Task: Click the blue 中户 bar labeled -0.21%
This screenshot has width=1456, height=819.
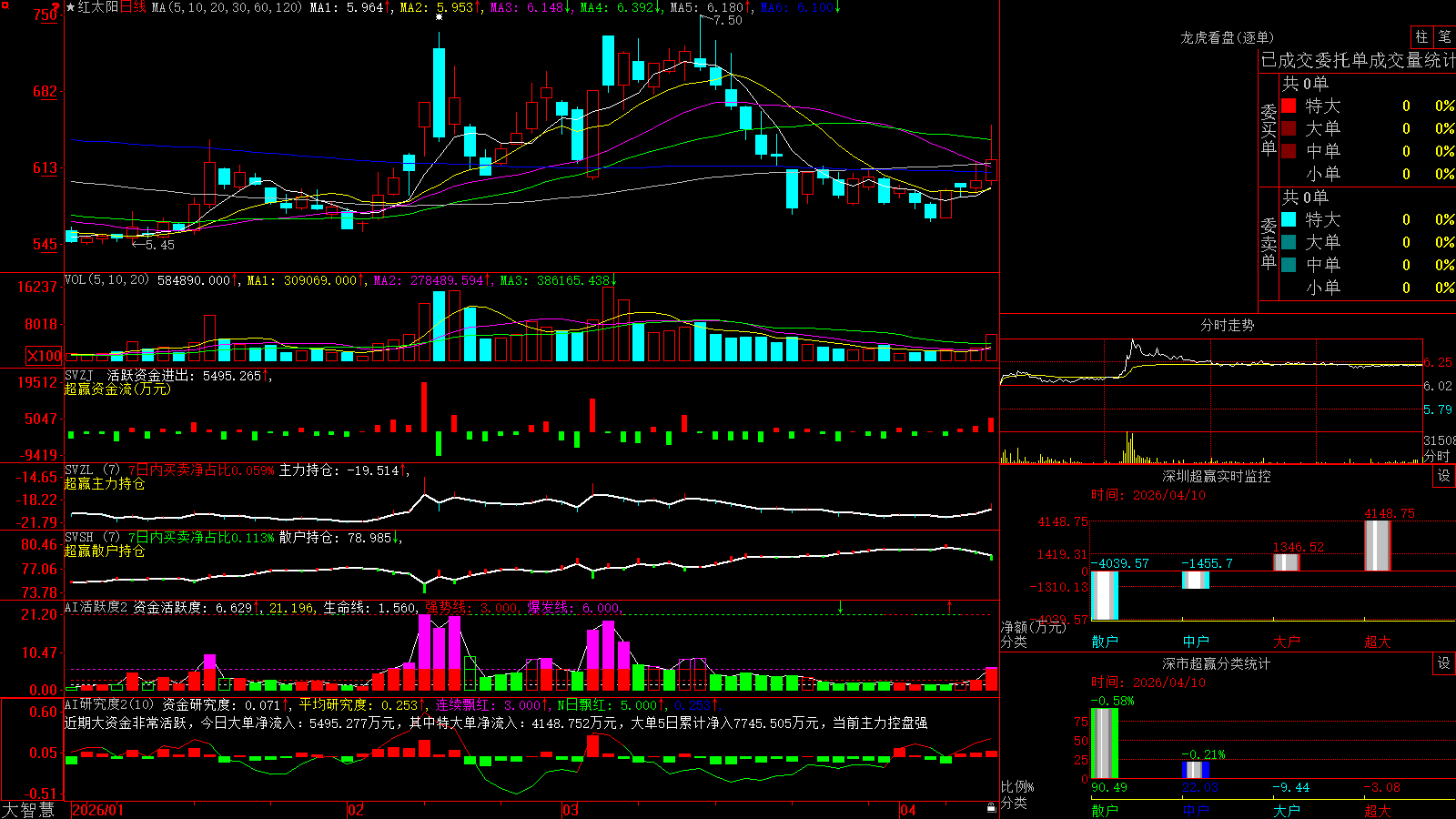Action: pos(1196,770)
